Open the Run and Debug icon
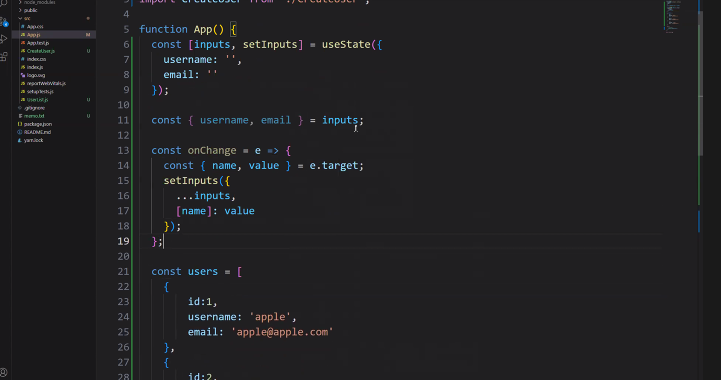Screen dimensions: 721x380 [4, 39]
